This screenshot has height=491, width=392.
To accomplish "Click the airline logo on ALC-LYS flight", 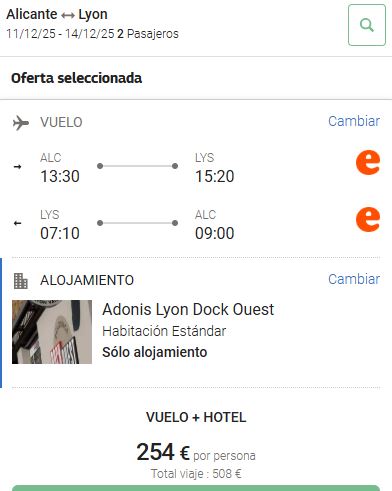I will [x=368, y=162].
